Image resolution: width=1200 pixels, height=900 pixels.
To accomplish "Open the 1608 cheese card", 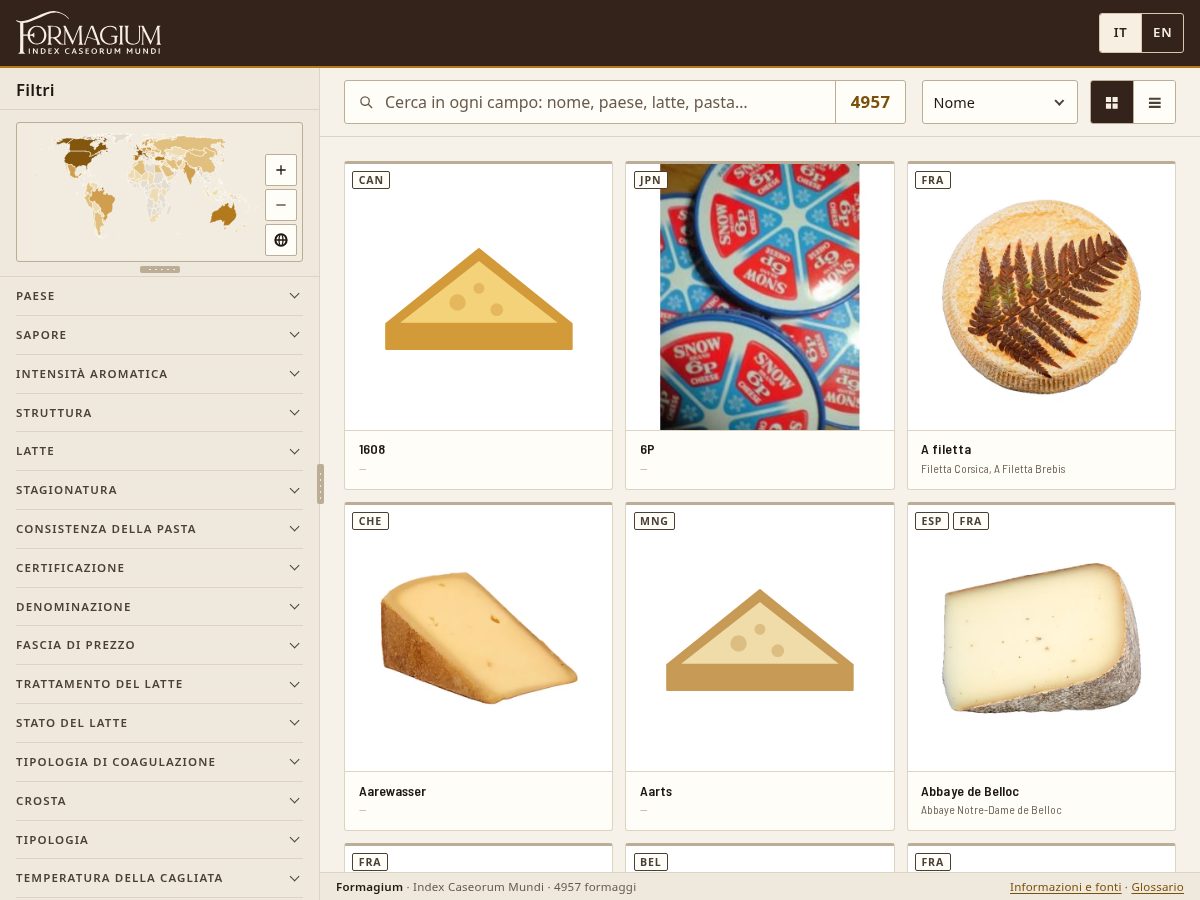I will coord(478,326).
